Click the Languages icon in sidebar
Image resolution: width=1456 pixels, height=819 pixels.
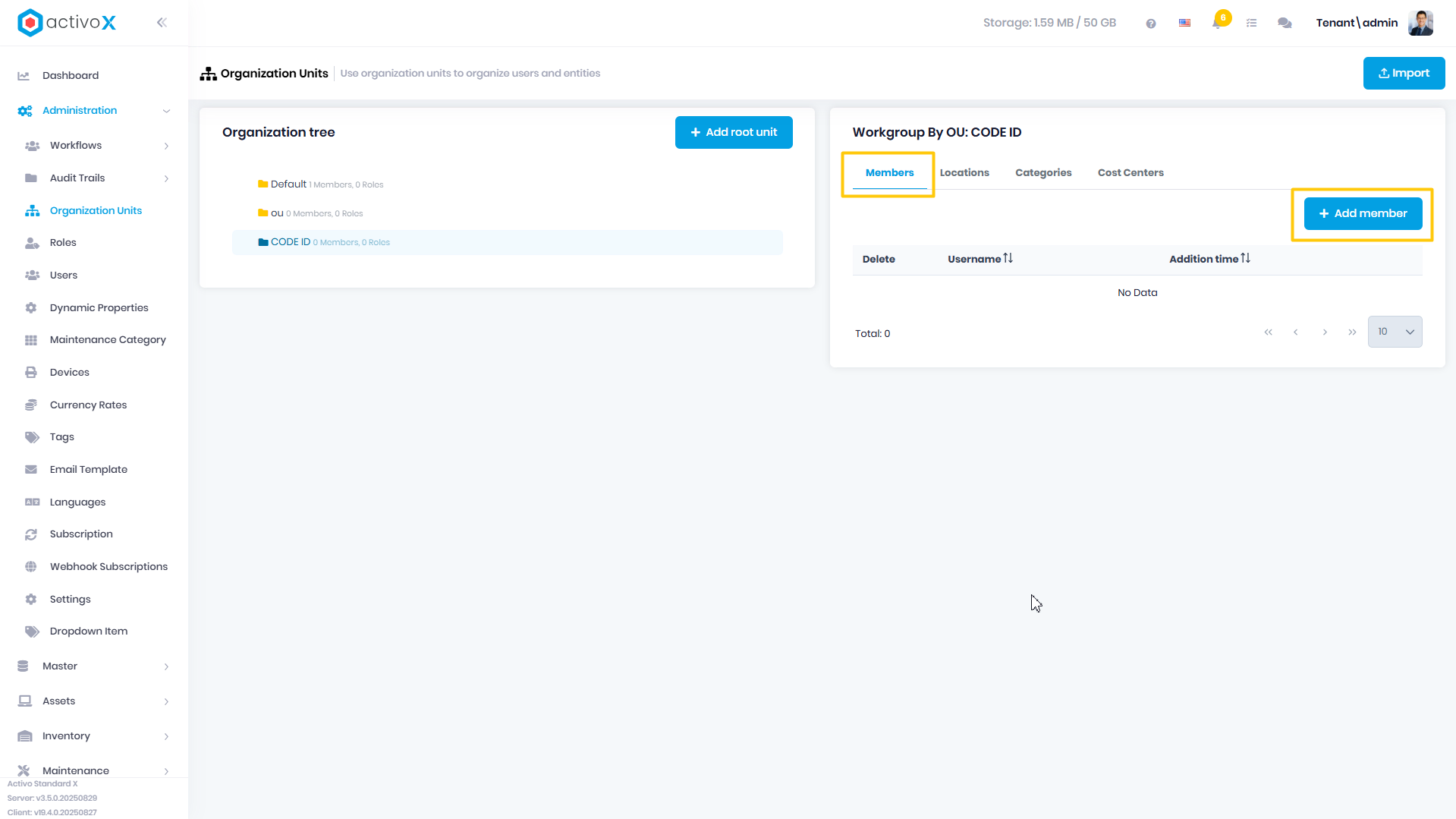tap(32, 502)
